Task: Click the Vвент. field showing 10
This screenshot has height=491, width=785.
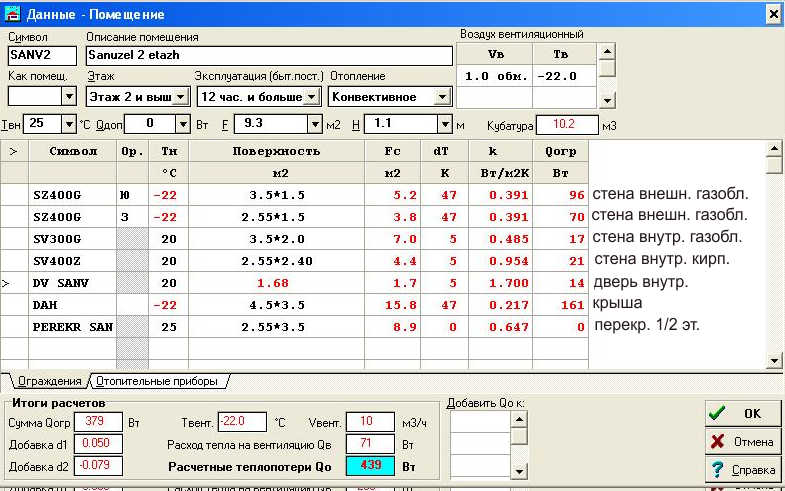Action: coord(370,421)
